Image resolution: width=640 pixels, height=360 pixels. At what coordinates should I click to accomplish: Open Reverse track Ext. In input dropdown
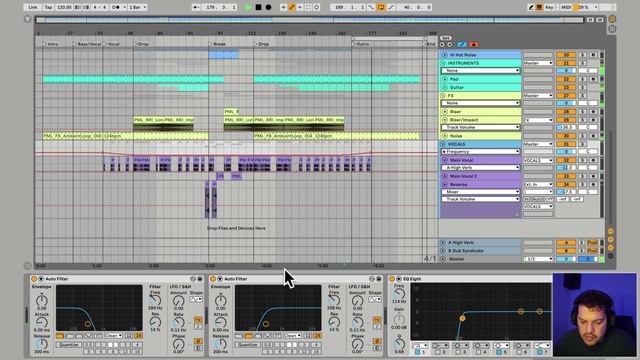(x=538, y=184)
